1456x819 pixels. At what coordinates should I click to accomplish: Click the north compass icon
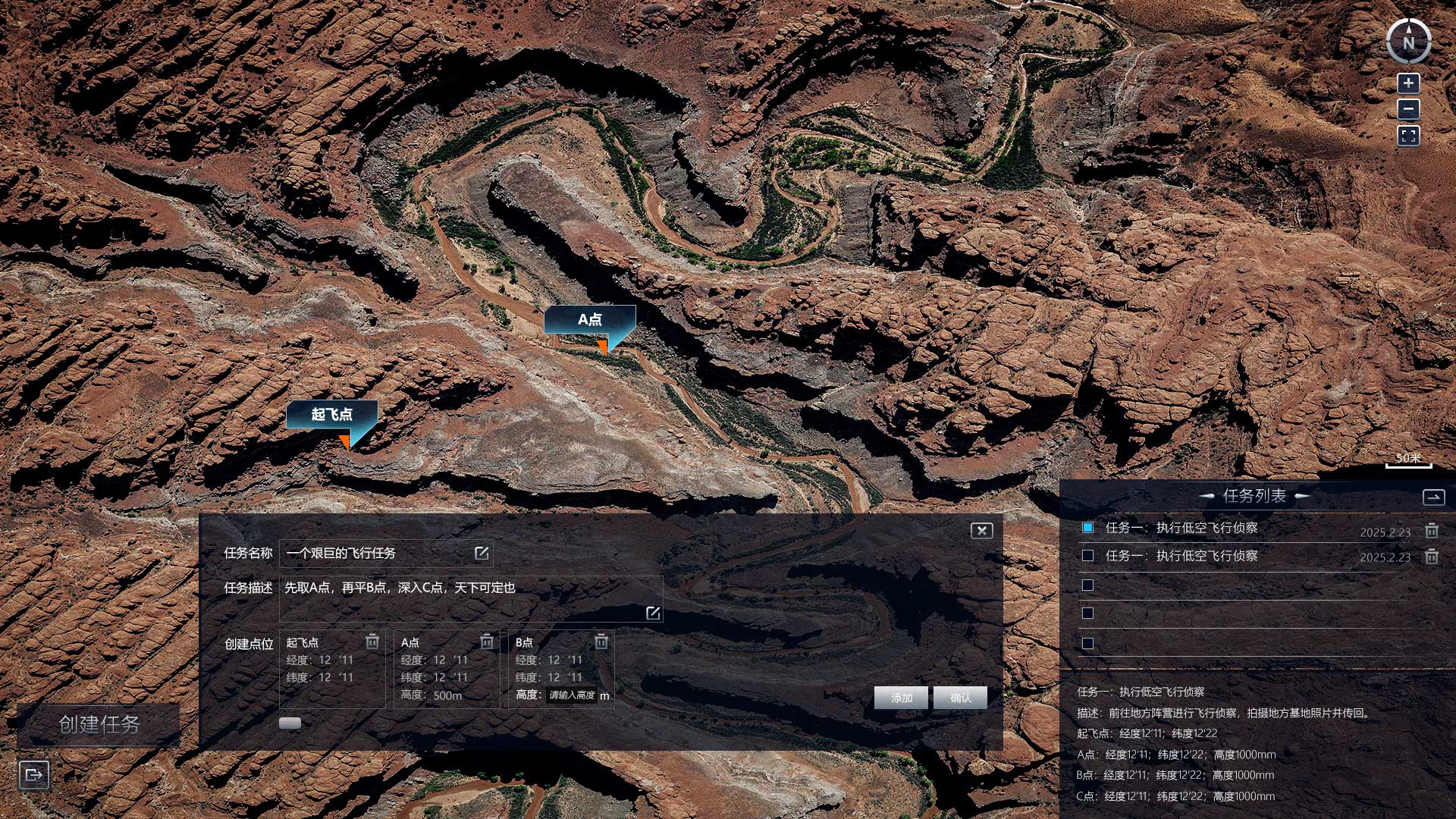[1408, 42]
